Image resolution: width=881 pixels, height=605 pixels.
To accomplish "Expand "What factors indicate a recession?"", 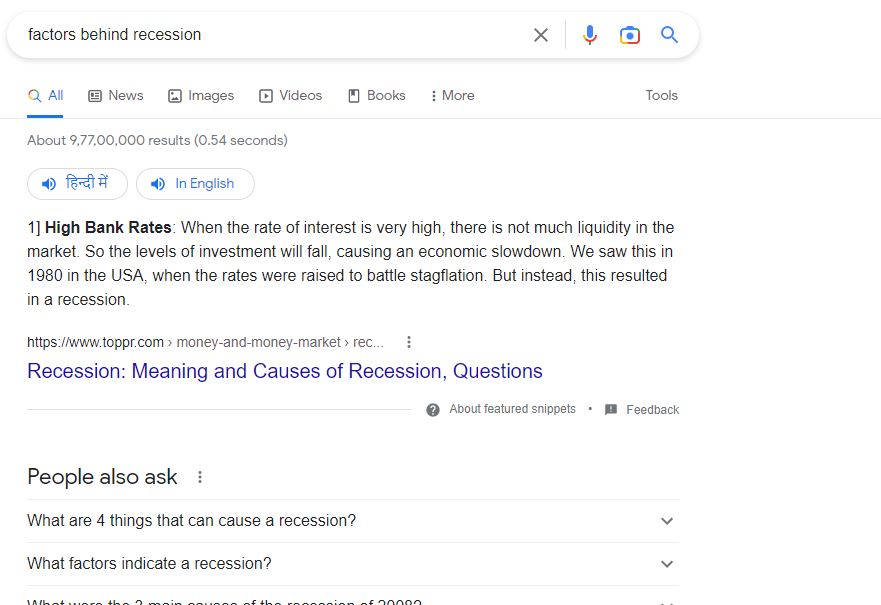I will [x=667, y=564].
